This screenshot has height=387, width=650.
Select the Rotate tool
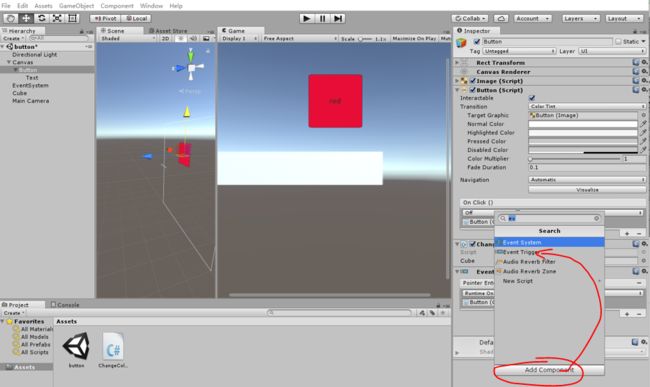tap(41, 18)
